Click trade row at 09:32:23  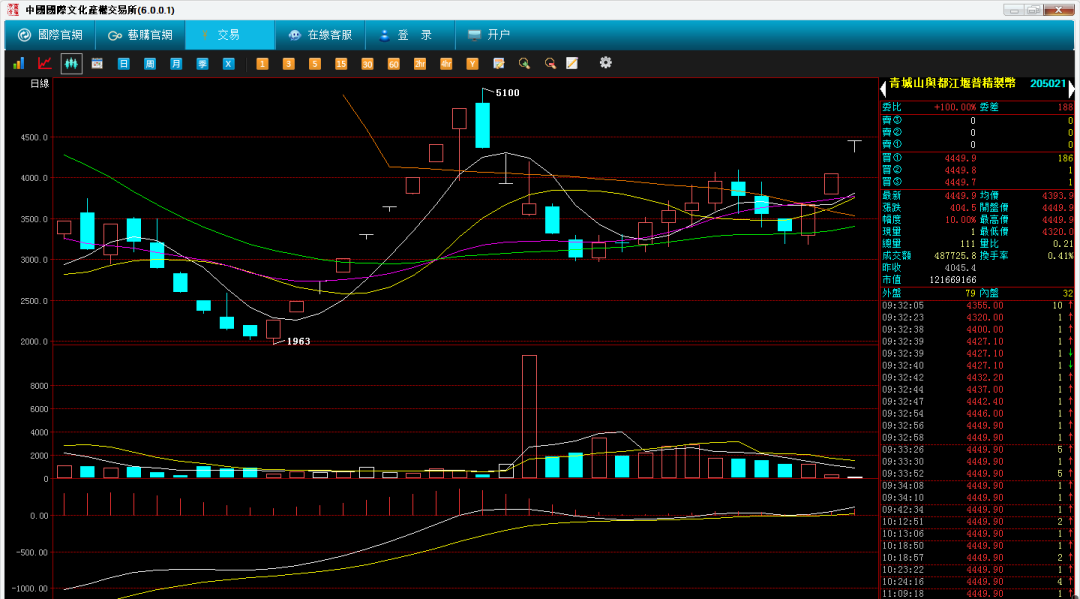[x=977, y=318]
